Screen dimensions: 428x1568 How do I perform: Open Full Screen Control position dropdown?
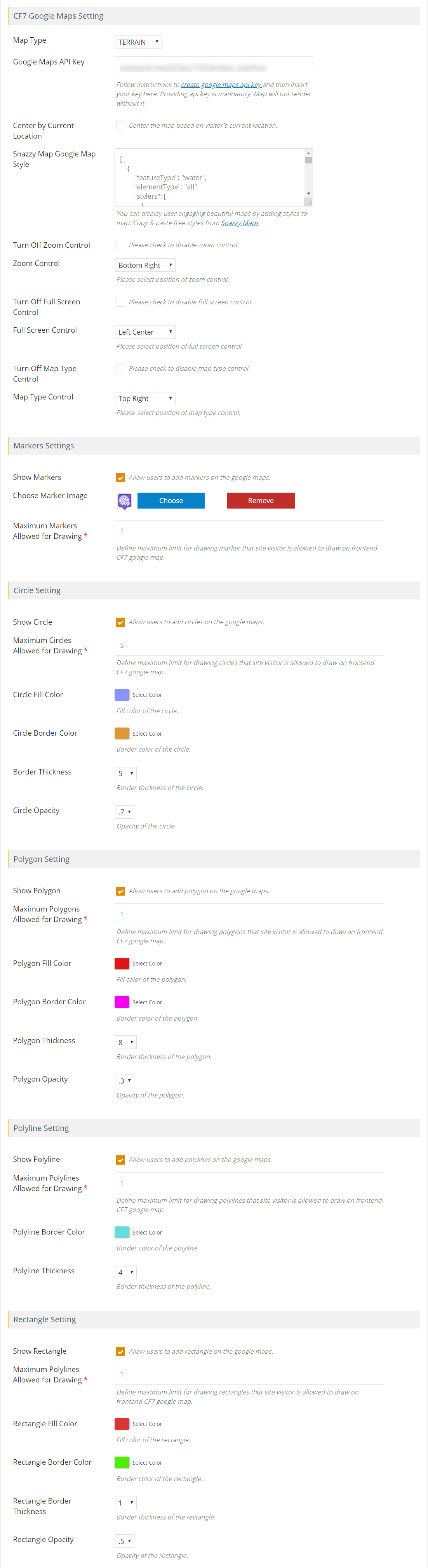coord(145,332)
